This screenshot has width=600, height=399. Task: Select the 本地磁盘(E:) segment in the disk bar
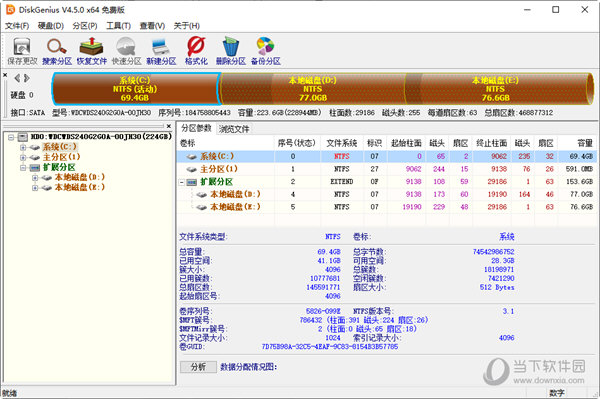coord(496,89)
